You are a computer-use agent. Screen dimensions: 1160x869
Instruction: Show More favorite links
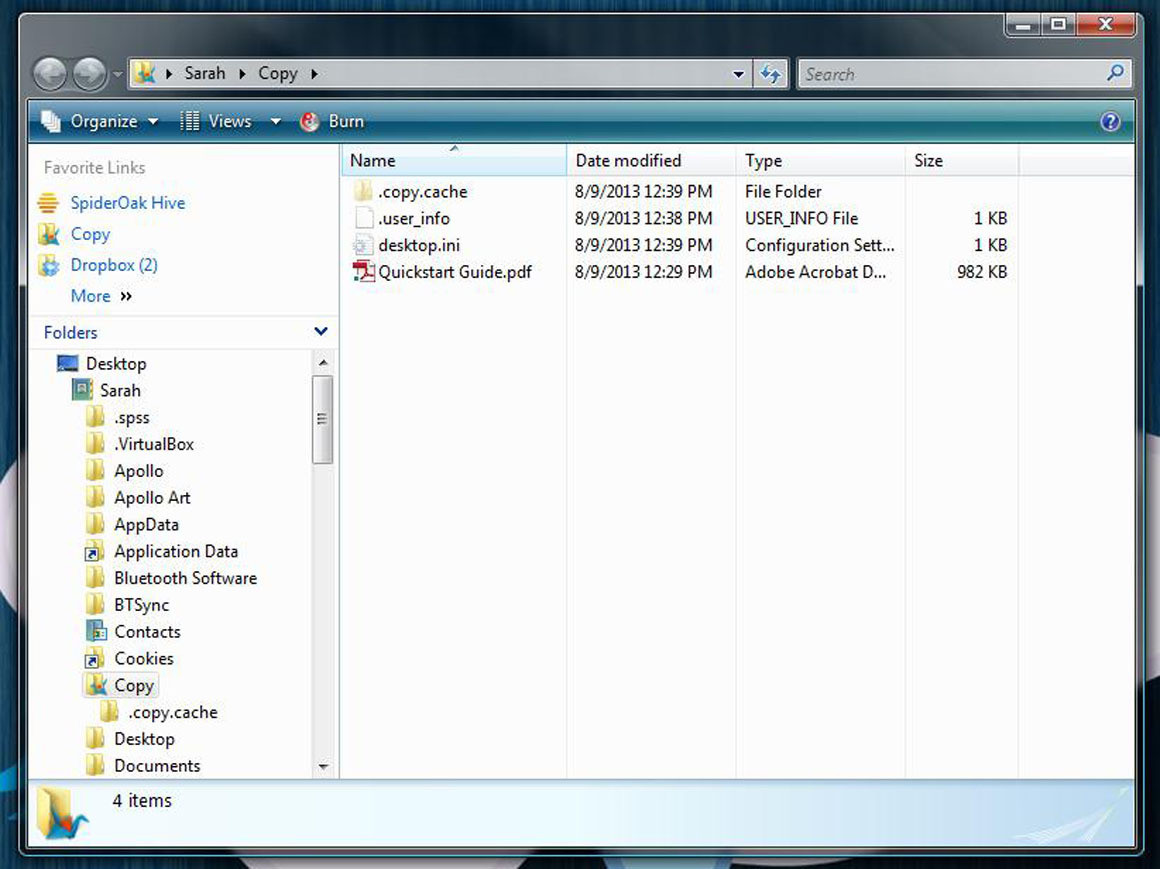click(x=101, y=296)
